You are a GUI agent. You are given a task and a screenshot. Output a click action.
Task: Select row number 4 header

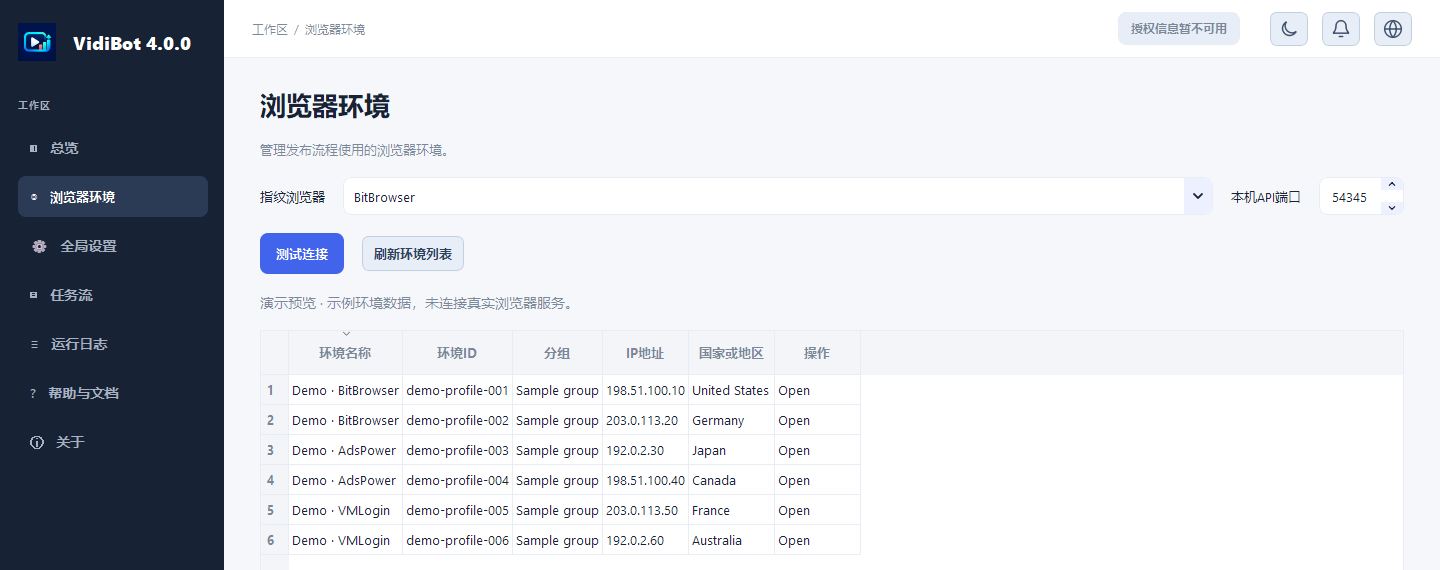[274, 480]
